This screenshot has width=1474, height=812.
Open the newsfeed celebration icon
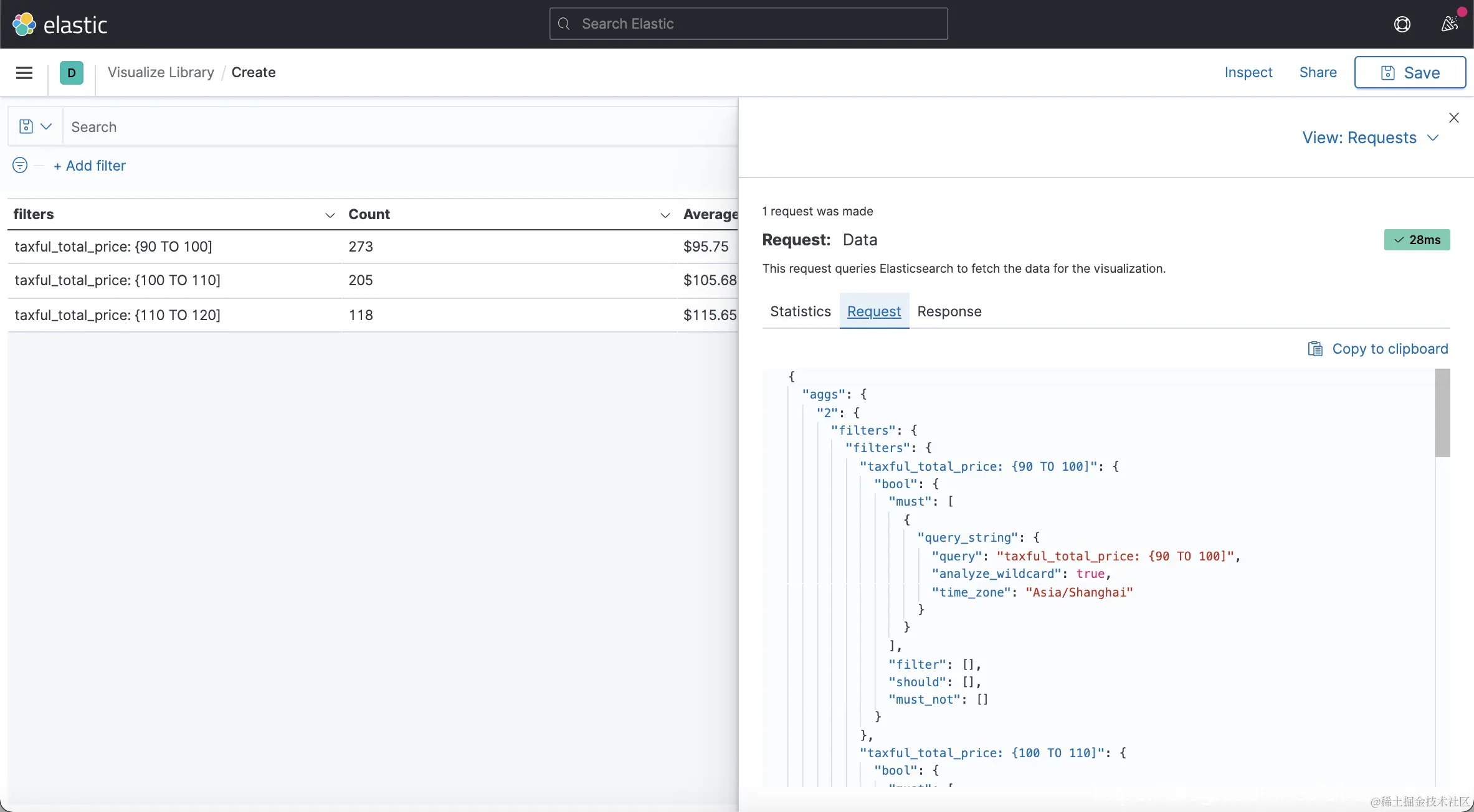click(x=1449, y=24)
